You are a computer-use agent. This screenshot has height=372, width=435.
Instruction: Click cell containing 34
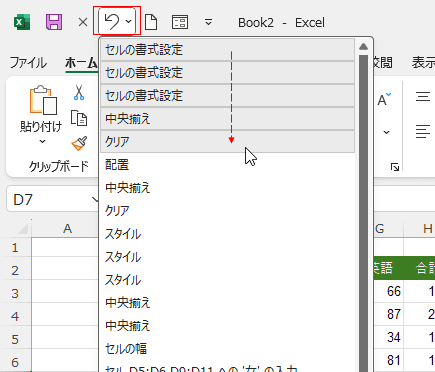pyautogui.click(x=388, y=337)
